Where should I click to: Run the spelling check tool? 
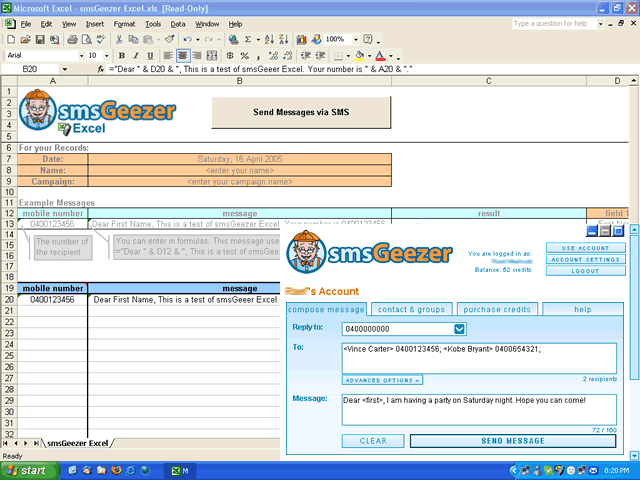pos(101,40)
